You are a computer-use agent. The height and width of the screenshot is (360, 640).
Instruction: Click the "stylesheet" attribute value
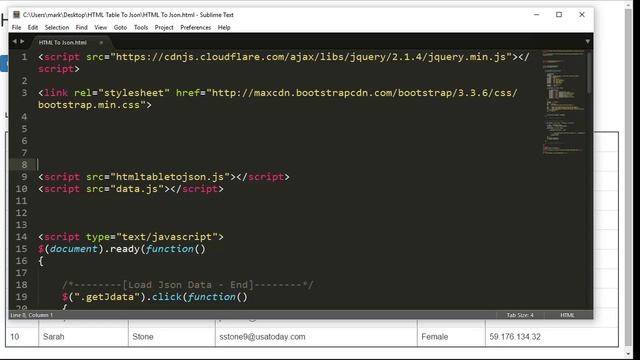point(134,93)
